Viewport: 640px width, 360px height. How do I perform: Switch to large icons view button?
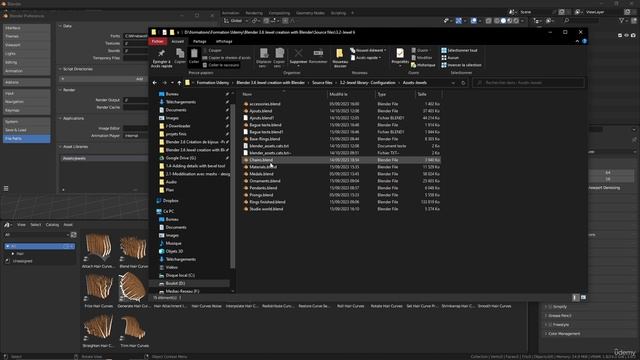coord(583,298)
